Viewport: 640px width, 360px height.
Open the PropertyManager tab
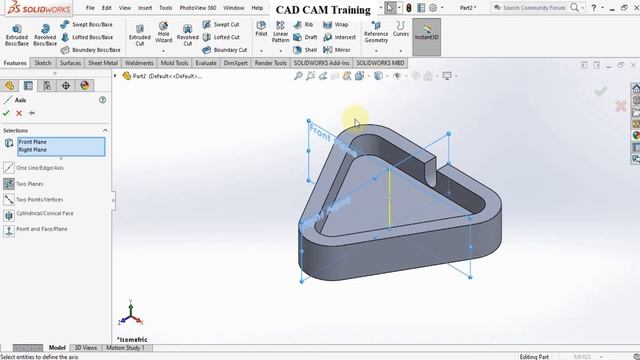[28, 85]
